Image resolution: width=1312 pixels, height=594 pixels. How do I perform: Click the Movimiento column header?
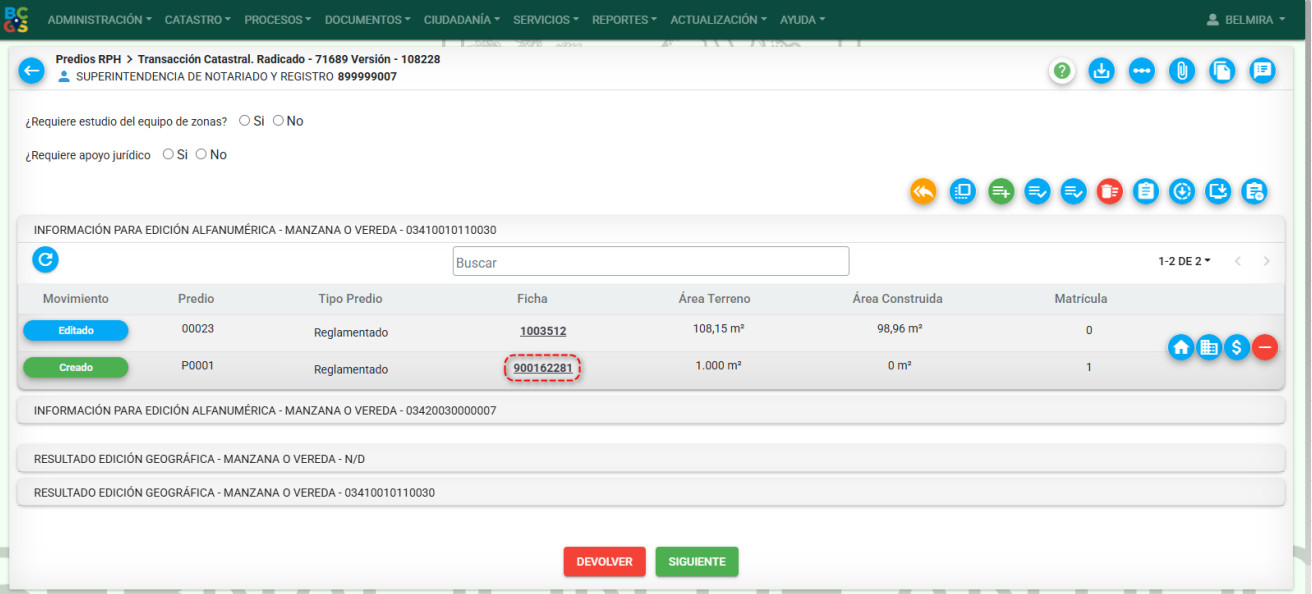tap(76, 299)
